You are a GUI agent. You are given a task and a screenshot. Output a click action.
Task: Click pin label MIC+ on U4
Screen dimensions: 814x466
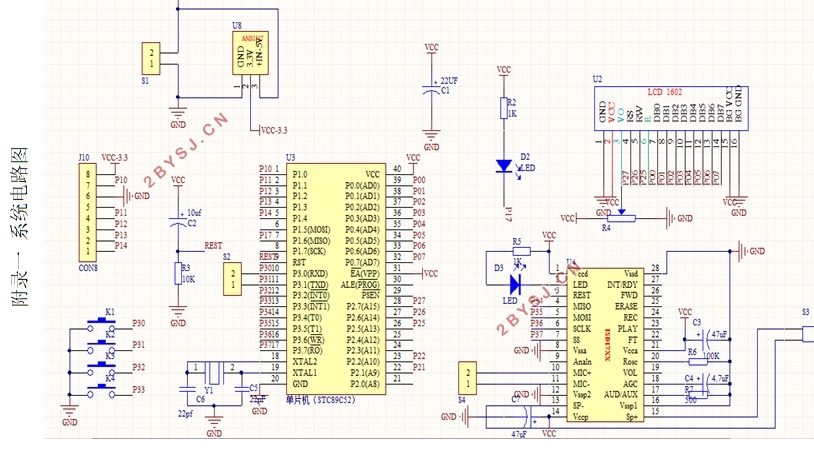pos(581,373)
